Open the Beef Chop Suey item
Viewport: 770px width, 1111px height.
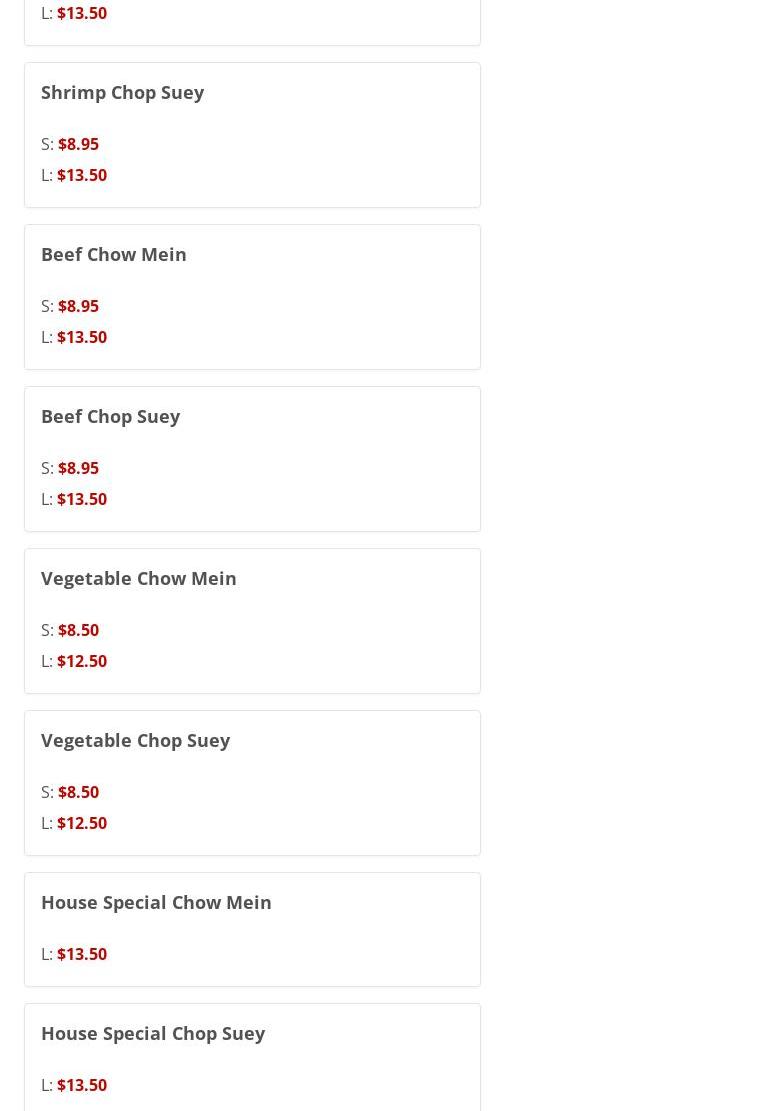tap(110, 416)
